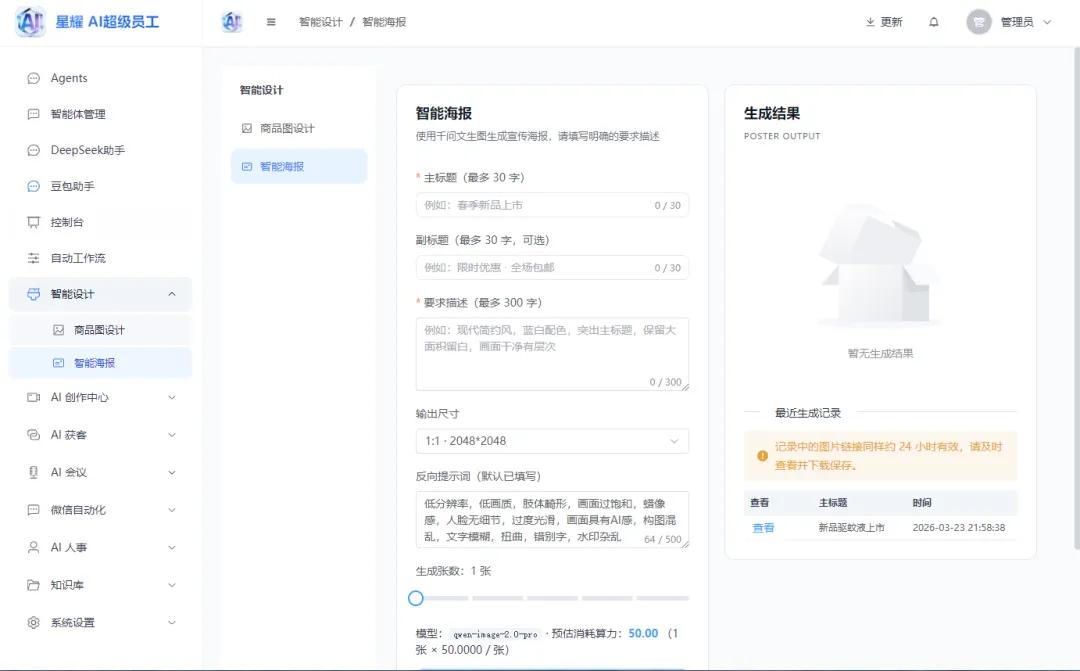Open the 查看 link in generation records

(762, 527)
